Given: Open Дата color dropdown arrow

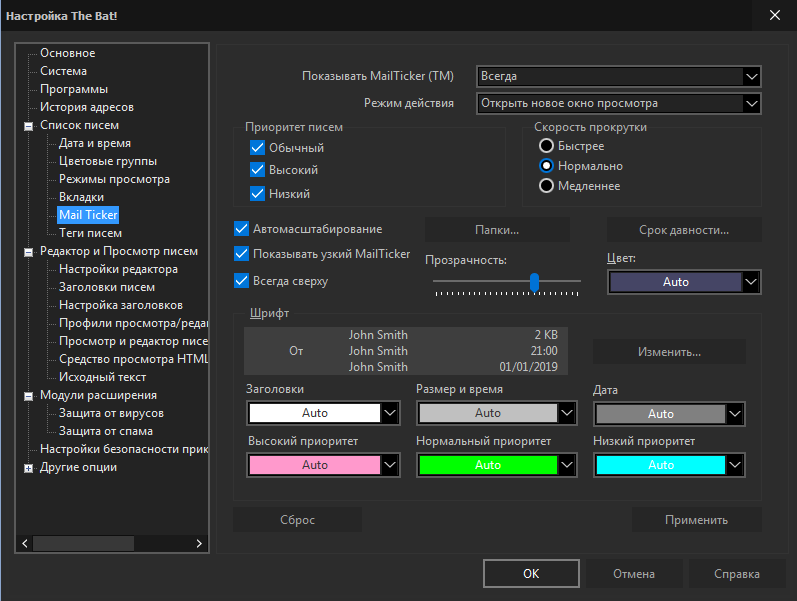Looking at the screenshot, I should tap(735, 414).
